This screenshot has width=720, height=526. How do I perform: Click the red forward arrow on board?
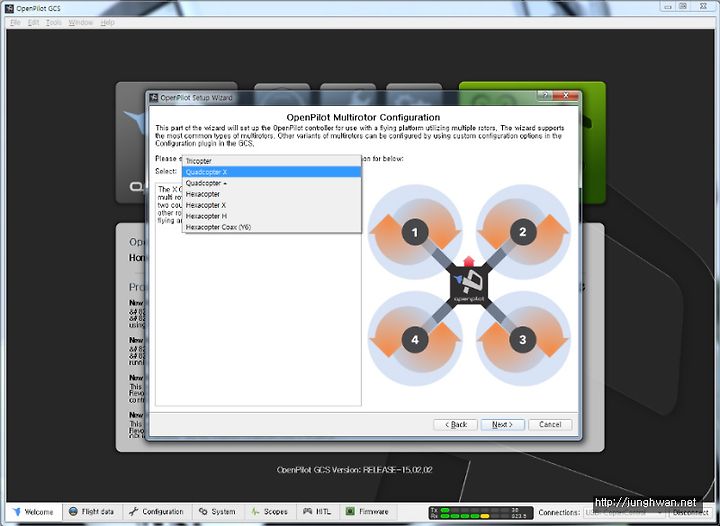[x=469, y=262]
